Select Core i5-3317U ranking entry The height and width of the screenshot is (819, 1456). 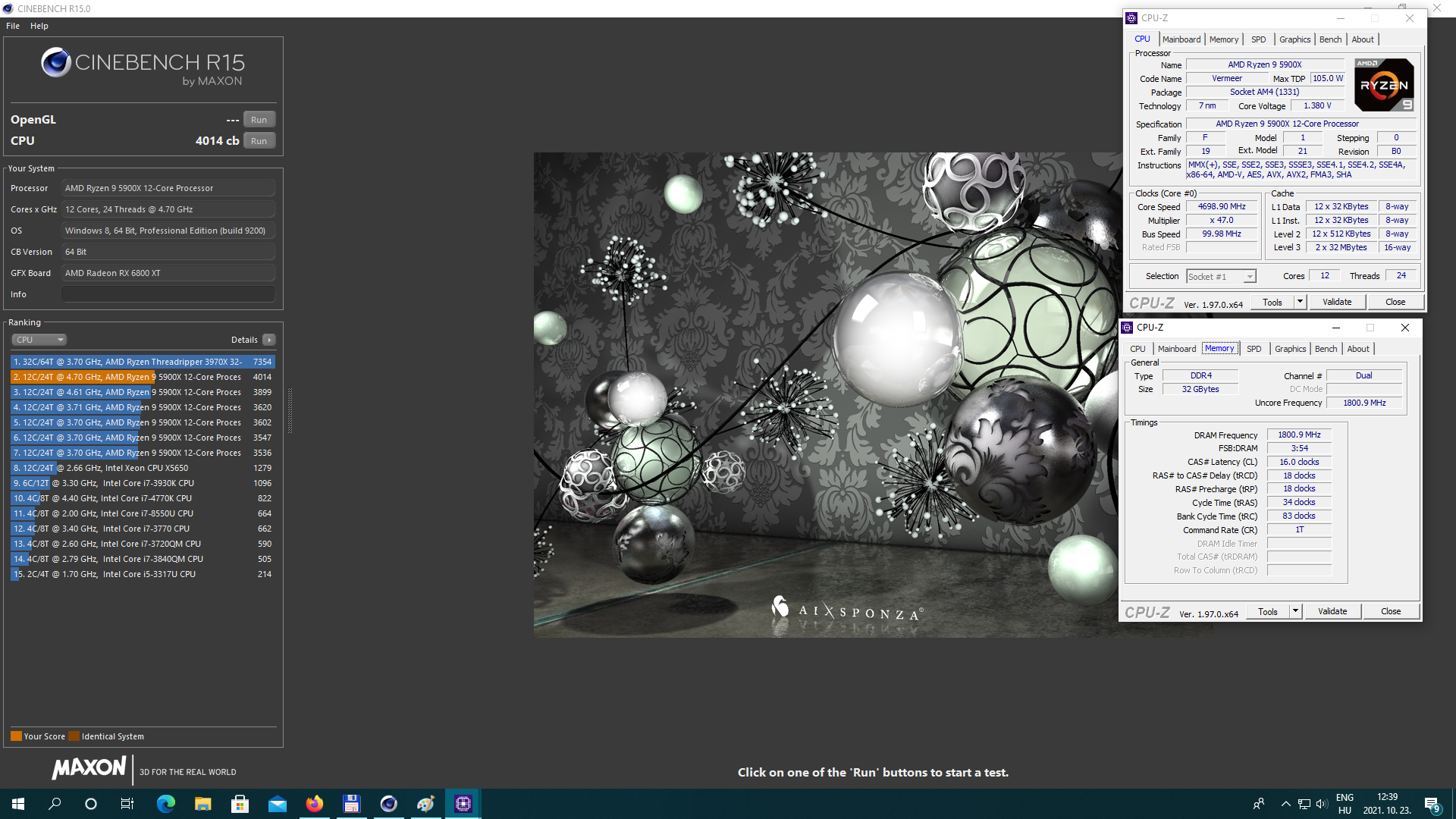(x=143, y=574)
